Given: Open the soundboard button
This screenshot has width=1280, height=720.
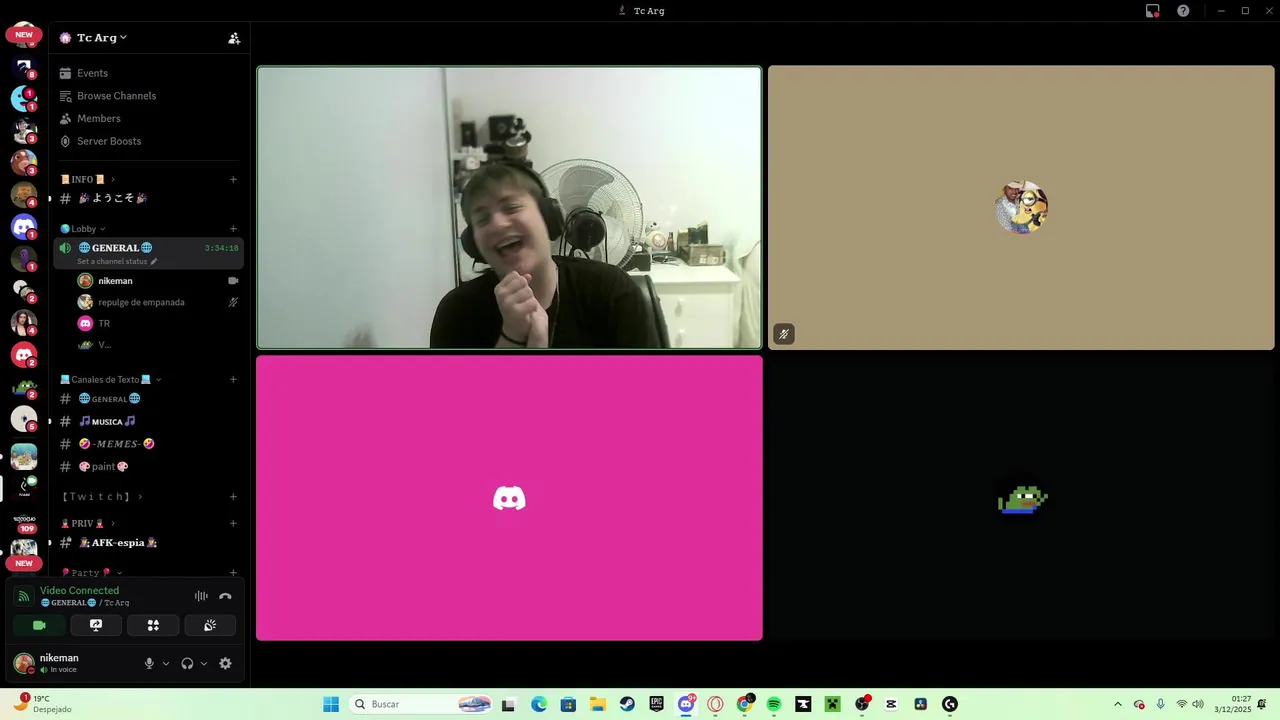Looking at the screenshot, I should click(210, 625).
